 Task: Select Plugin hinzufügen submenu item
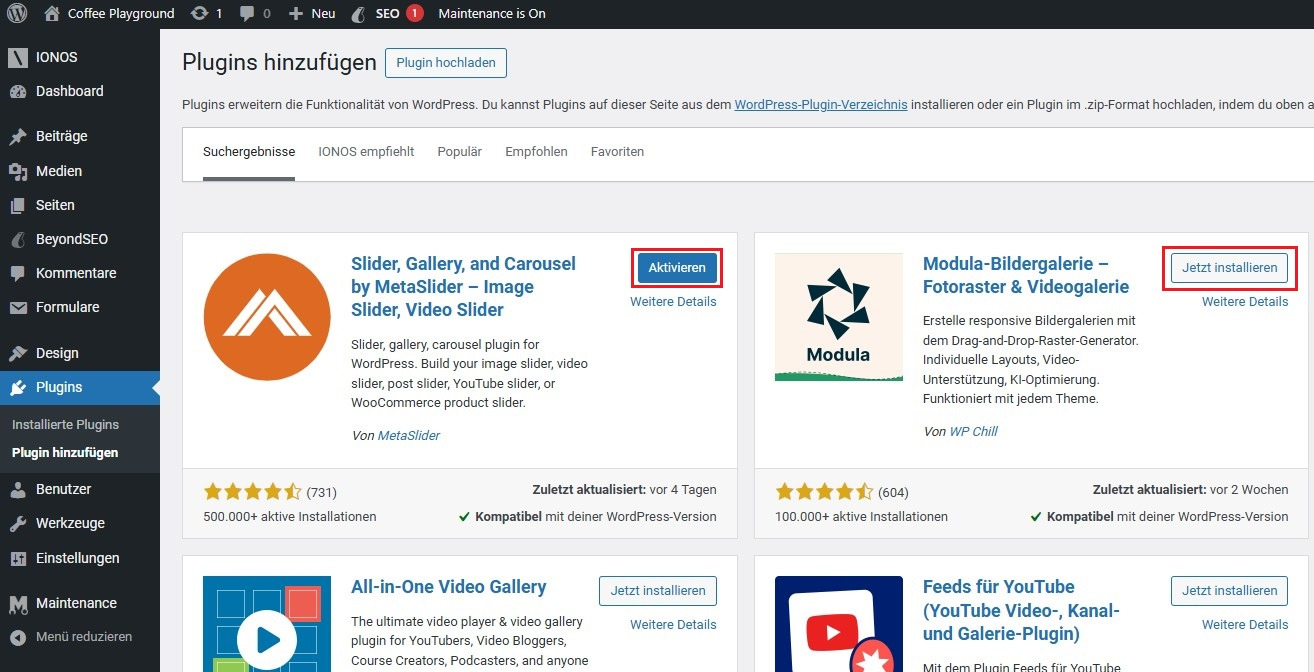click(x=65, y=452)
